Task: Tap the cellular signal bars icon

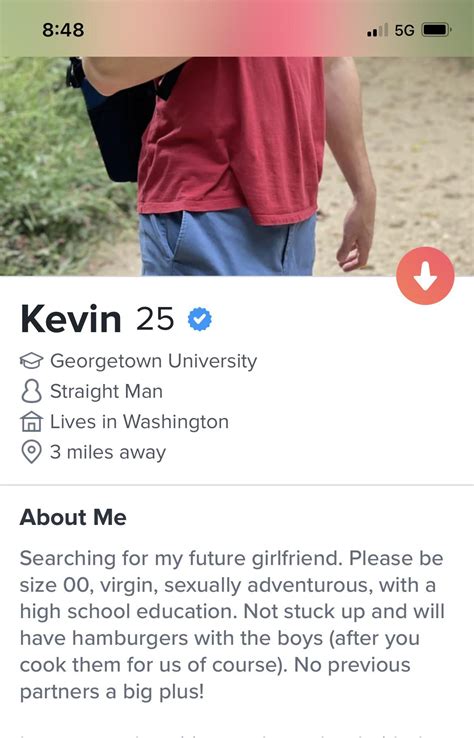Action: point(378,30)
